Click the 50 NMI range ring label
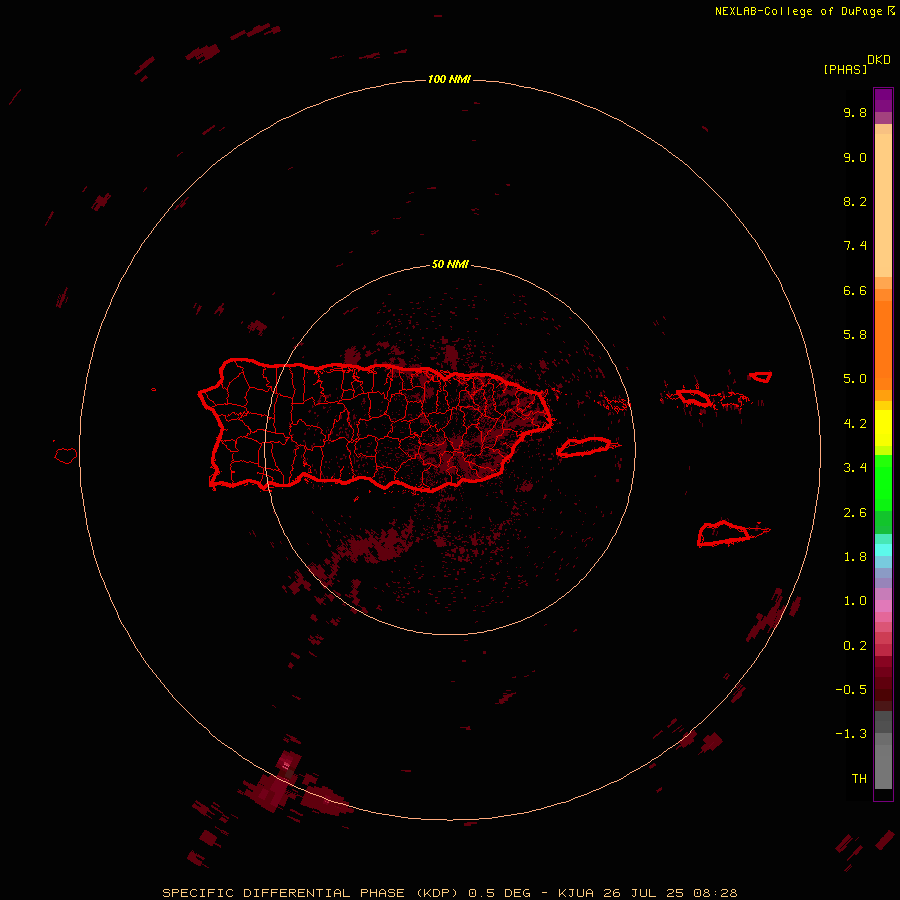Viewport: 900px width, 900px height. (x=450, y=264)
